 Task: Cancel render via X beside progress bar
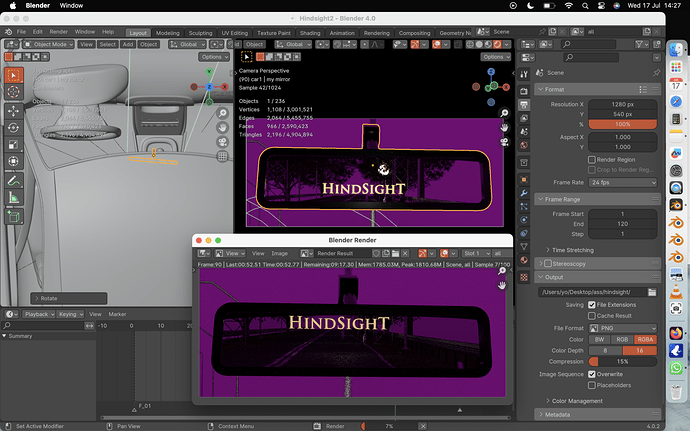422,426
